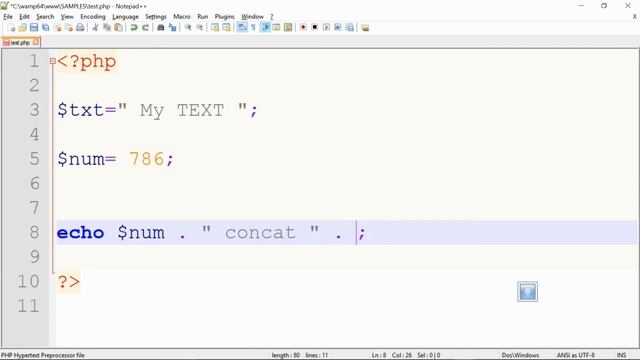The height and width of the screenshot is (360, 640).
Task: Toggle synchronized horizontal scrolling
Action: 226,27
